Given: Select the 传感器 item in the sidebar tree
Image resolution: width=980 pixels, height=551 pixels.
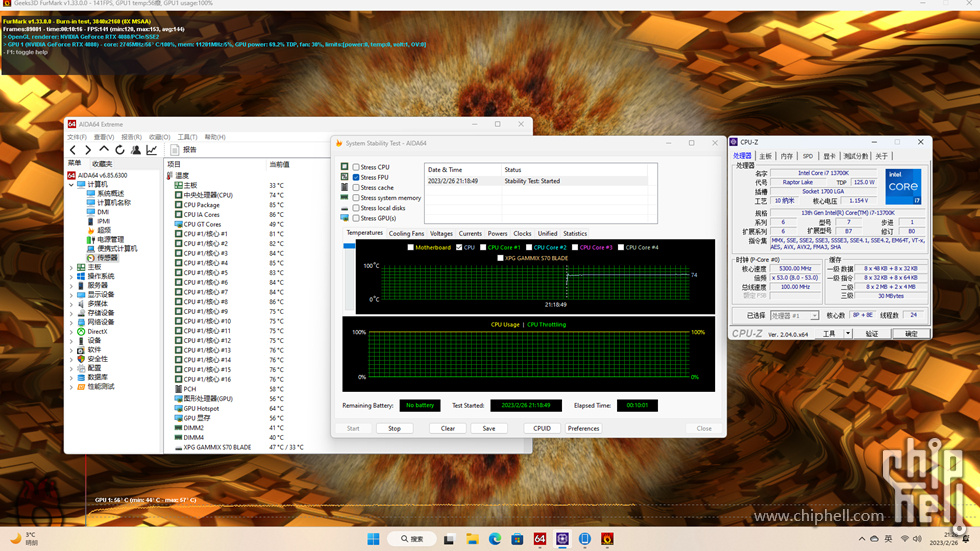Looking at the screenshot, I should pyautogui.click(x=107, y=258).
